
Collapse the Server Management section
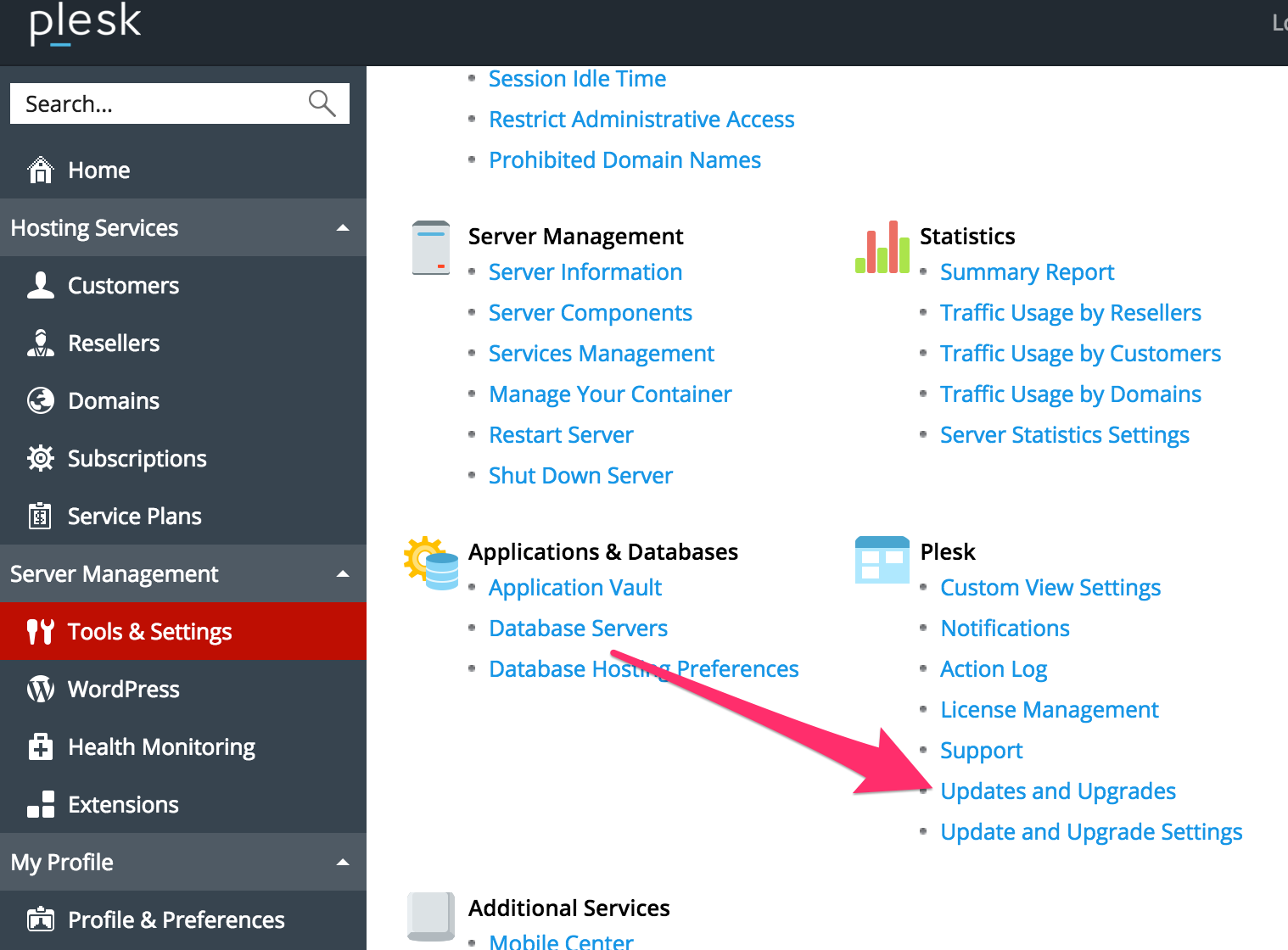[x=343, y=573]
